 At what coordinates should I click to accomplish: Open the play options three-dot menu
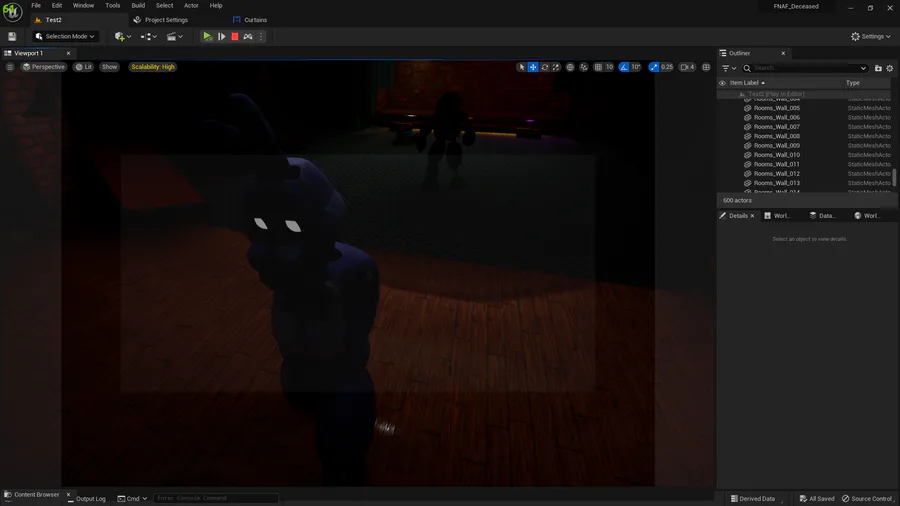click(x=261, y=36)
